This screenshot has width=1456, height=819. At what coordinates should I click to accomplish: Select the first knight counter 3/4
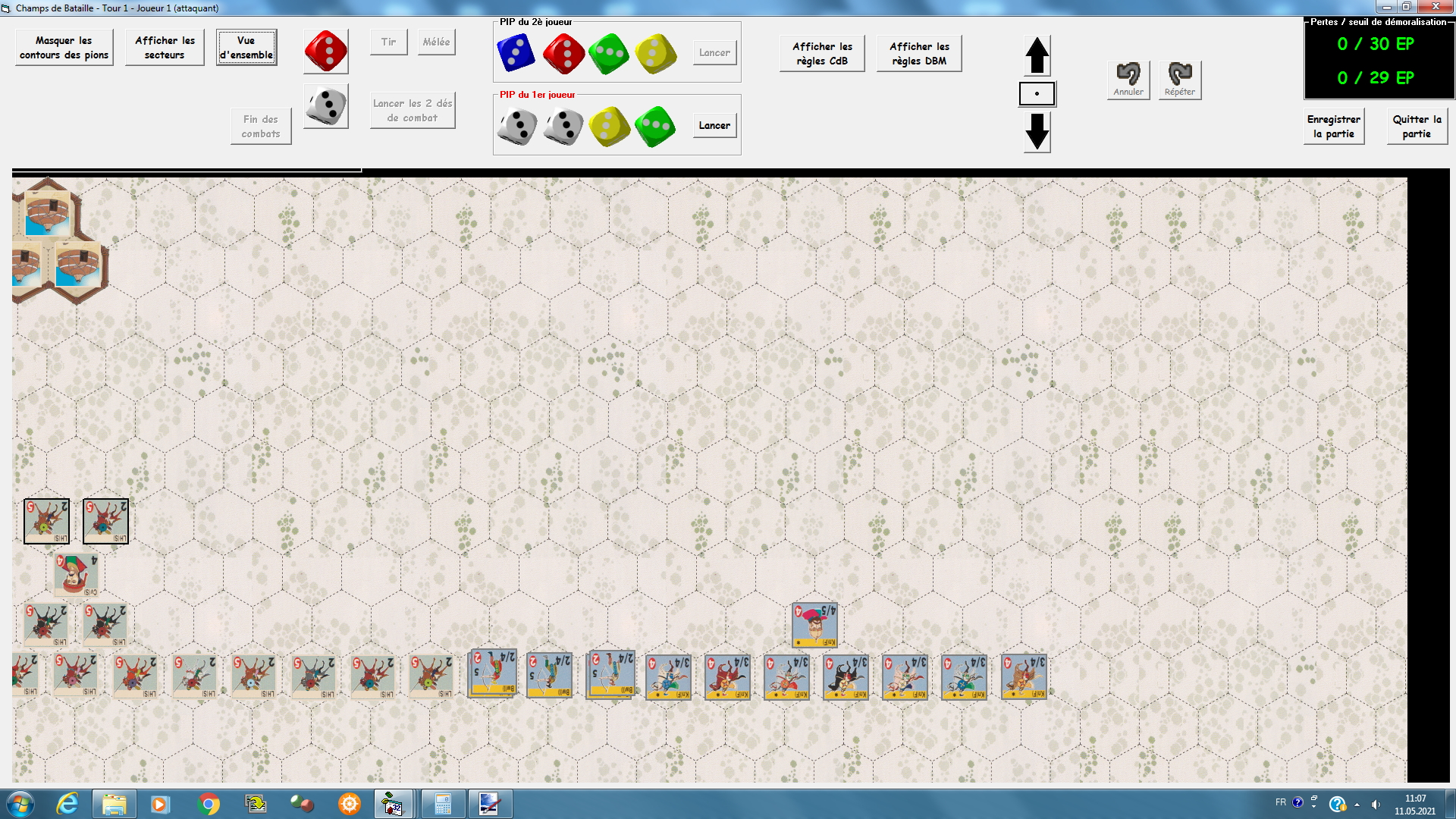click(668, 676)
